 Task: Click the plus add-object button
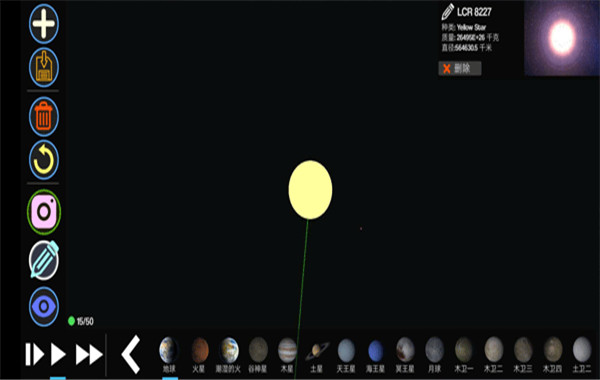(44, 23)
